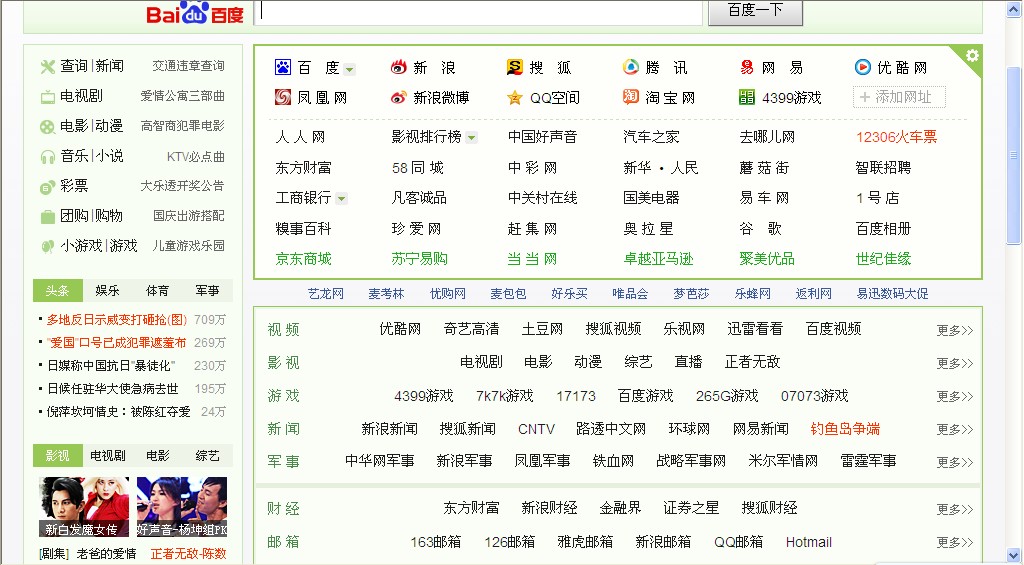Open the 易迅数码大促 link

coord(892,294)
